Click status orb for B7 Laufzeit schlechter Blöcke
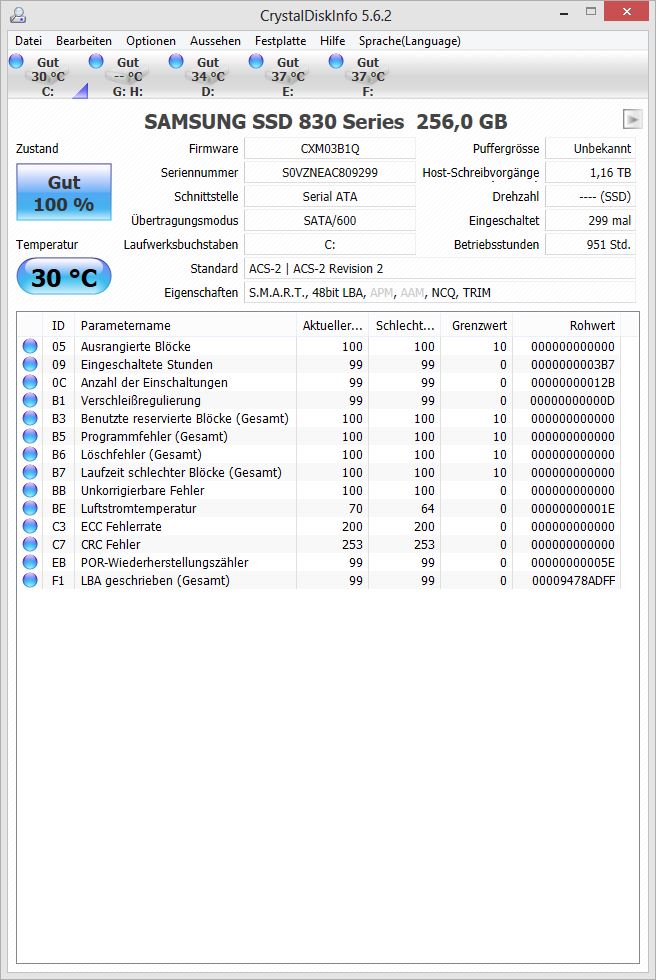This screenshot has height=980, width=656. pos(30,472)
